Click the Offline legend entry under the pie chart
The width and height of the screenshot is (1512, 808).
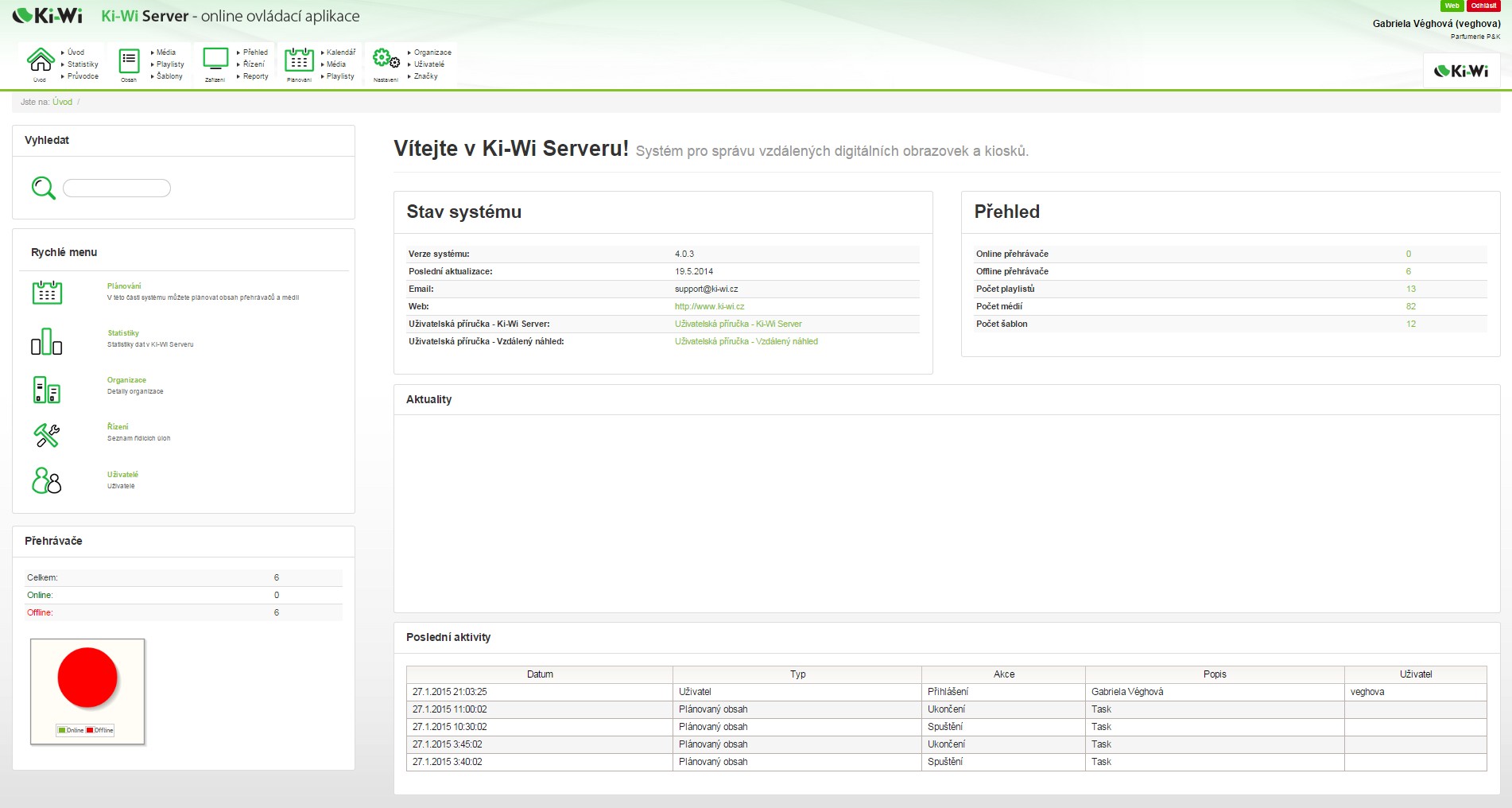100,730
